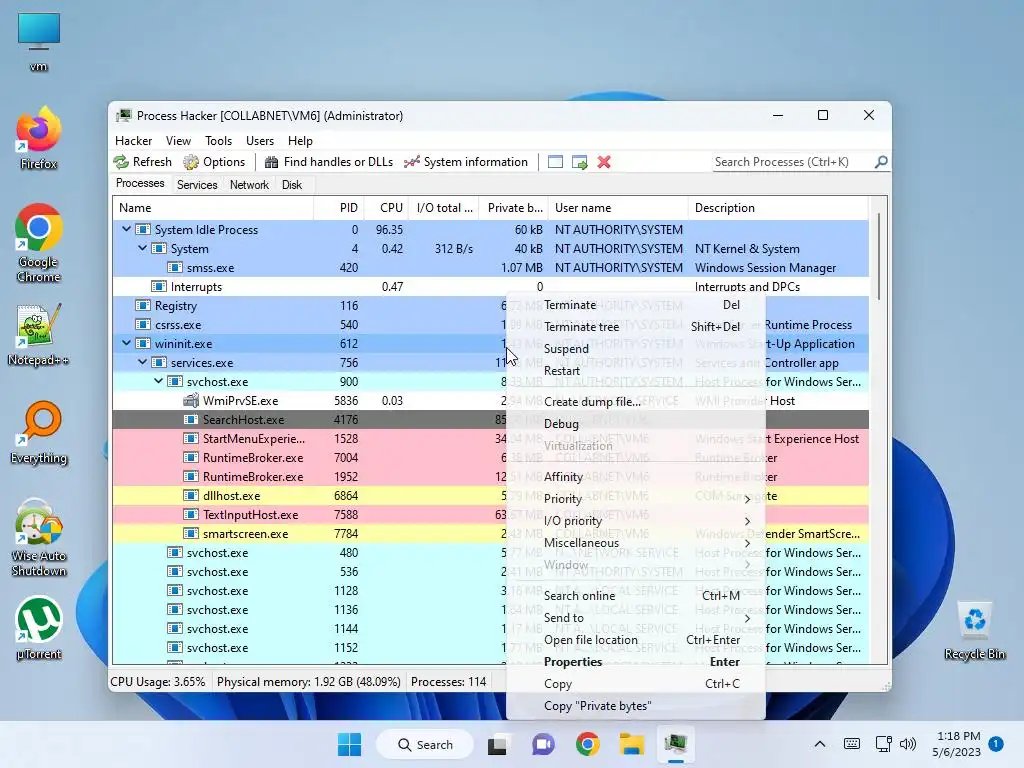Sort by the Name column header
This screenshot has height=768, width=1024.
214,208
